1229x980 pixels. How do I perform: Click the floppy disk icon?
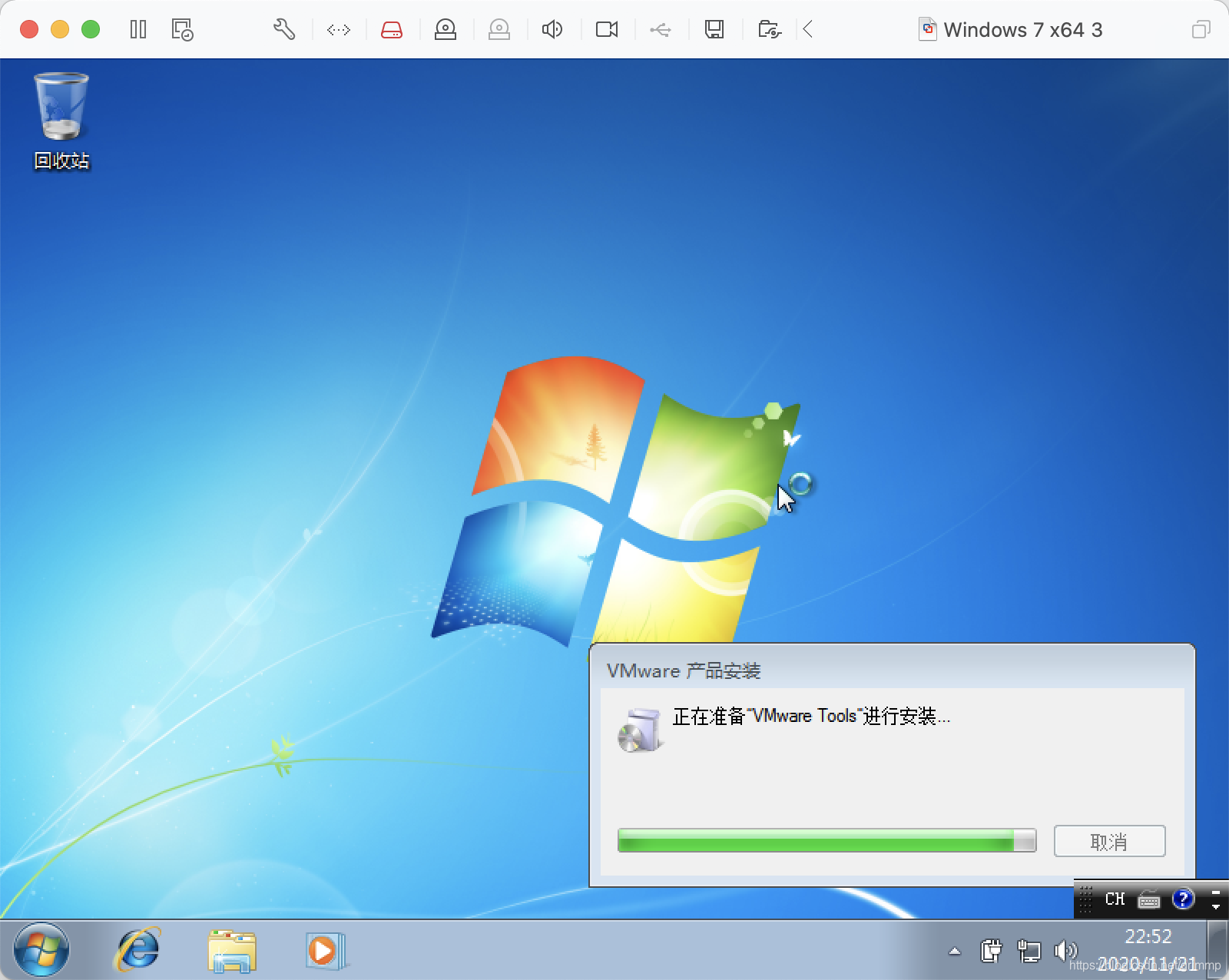pos(714,30)
